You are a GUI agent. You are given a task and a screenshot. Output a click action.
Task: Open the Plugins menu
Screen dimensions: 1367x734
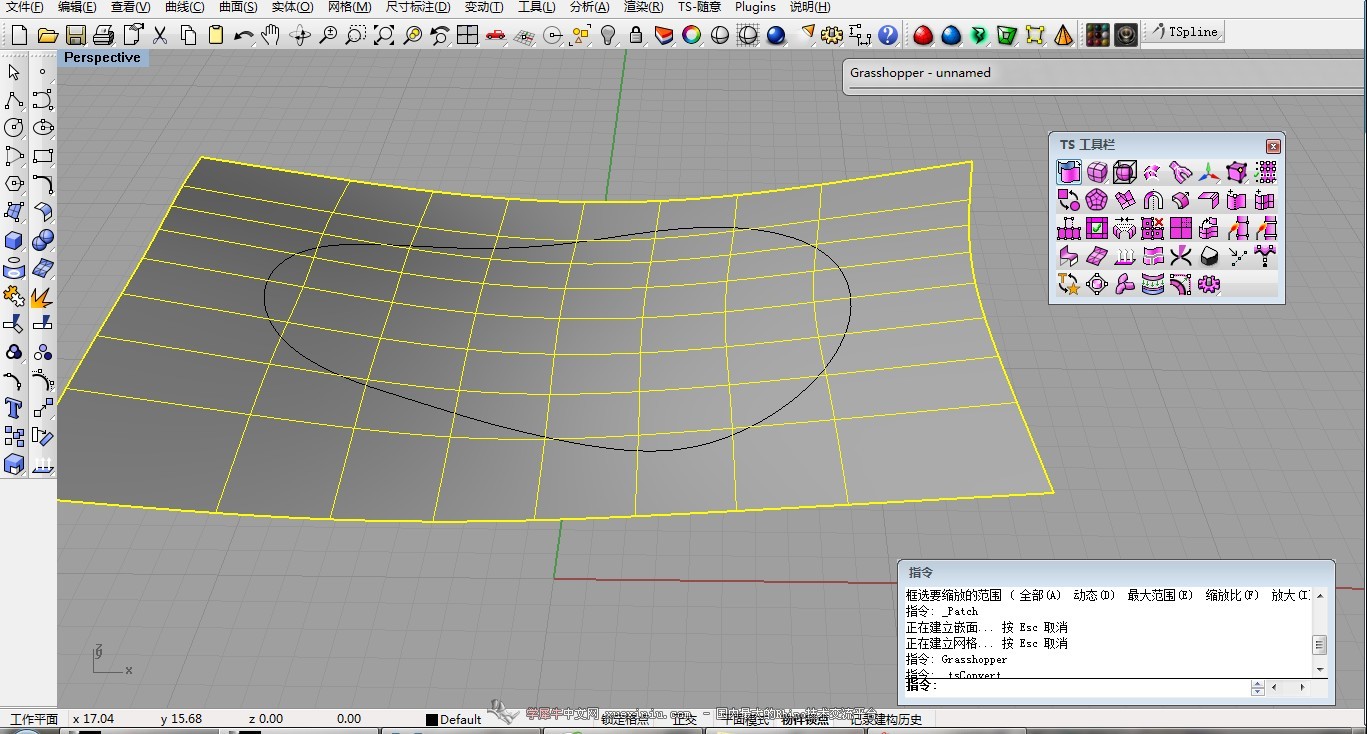coord(755,7)
